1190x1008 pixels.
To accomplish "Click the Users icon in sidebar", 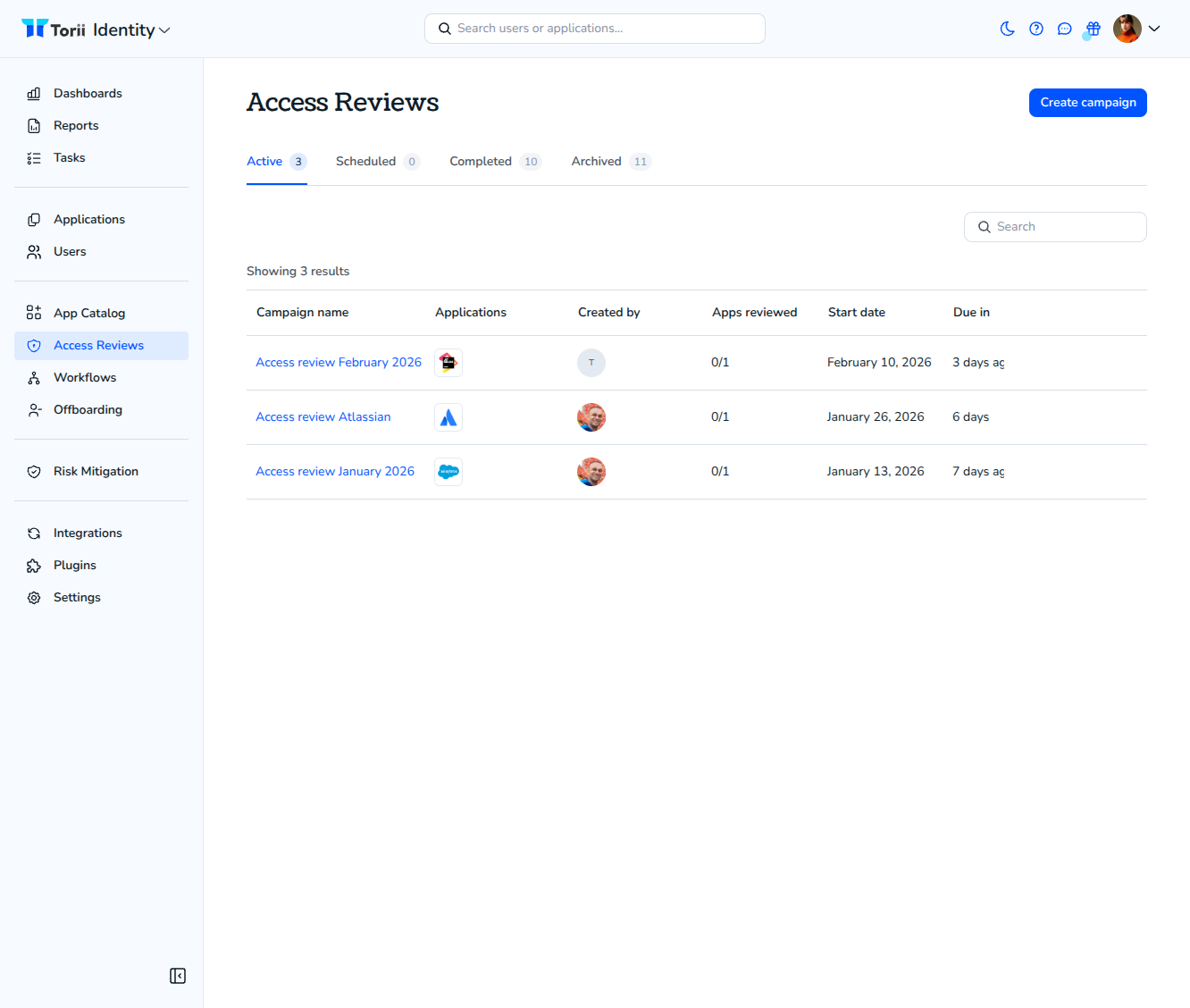I will click(x=34, y=252).
